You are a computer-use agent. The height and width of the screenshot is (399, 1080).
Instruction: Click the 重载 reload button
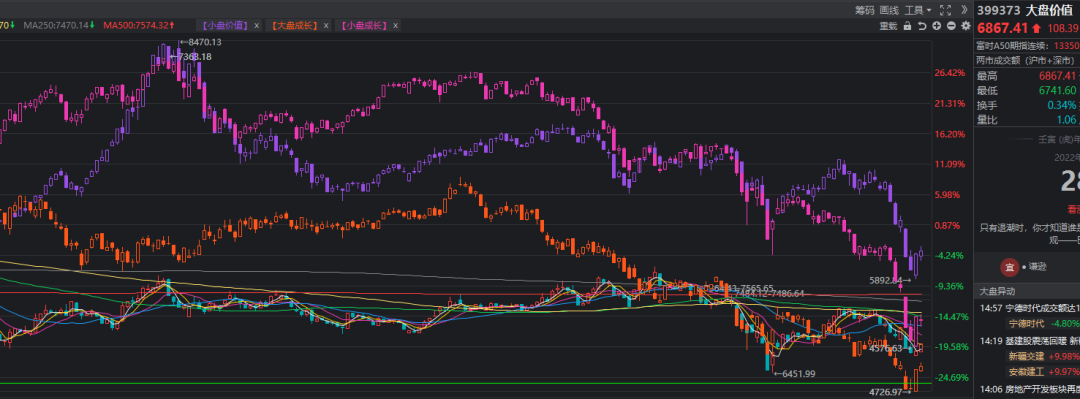coord(888,25)
